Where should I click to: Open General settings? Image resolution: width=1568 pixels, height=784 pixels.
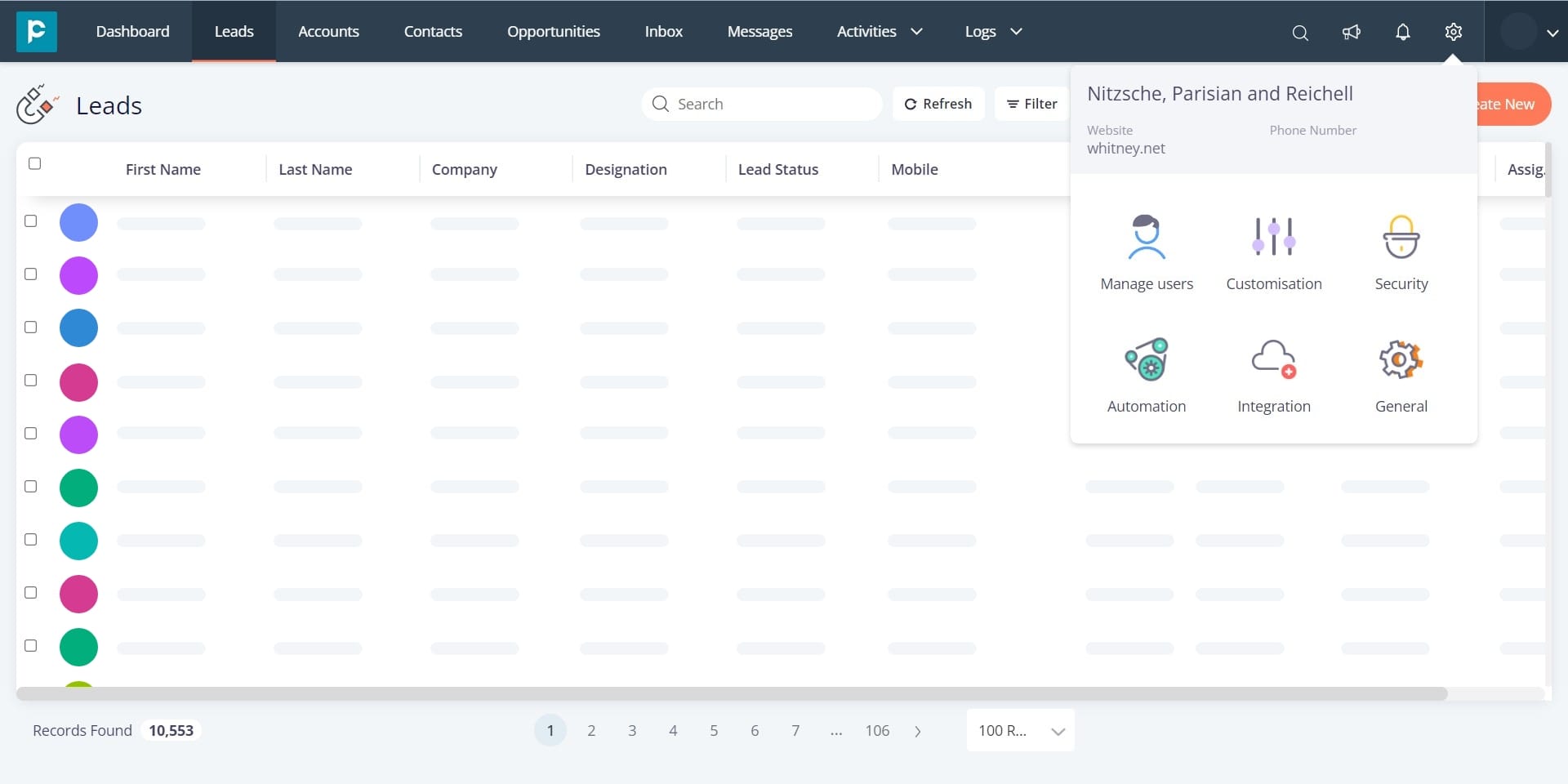tap(1401, 376)
